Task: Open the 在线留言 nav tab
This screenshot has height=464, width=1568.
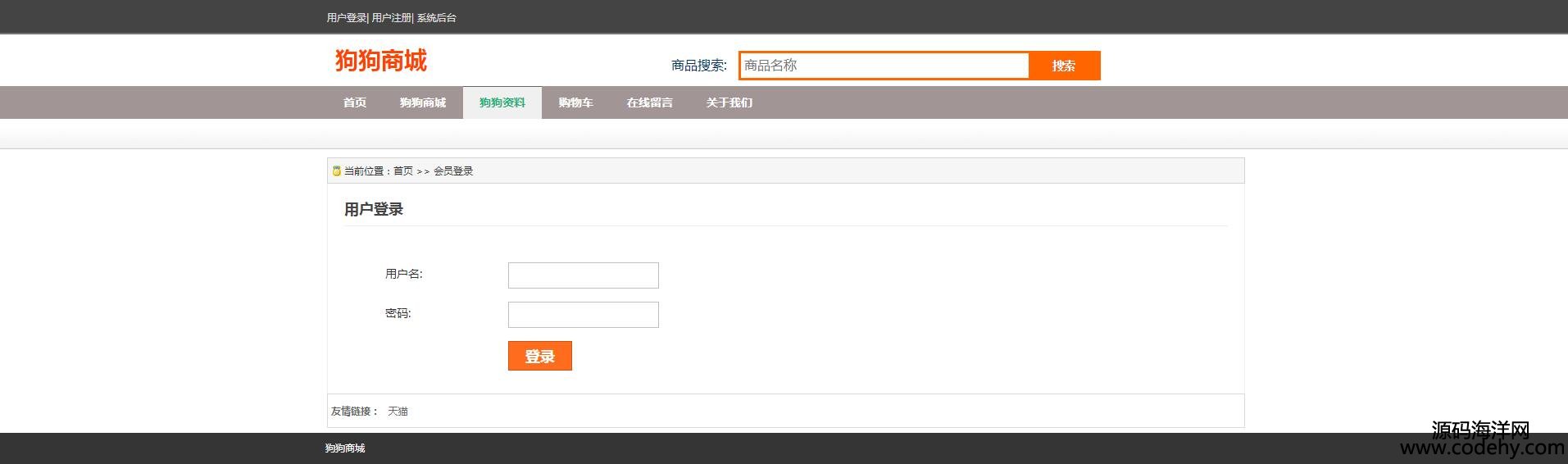Action: 650,102
